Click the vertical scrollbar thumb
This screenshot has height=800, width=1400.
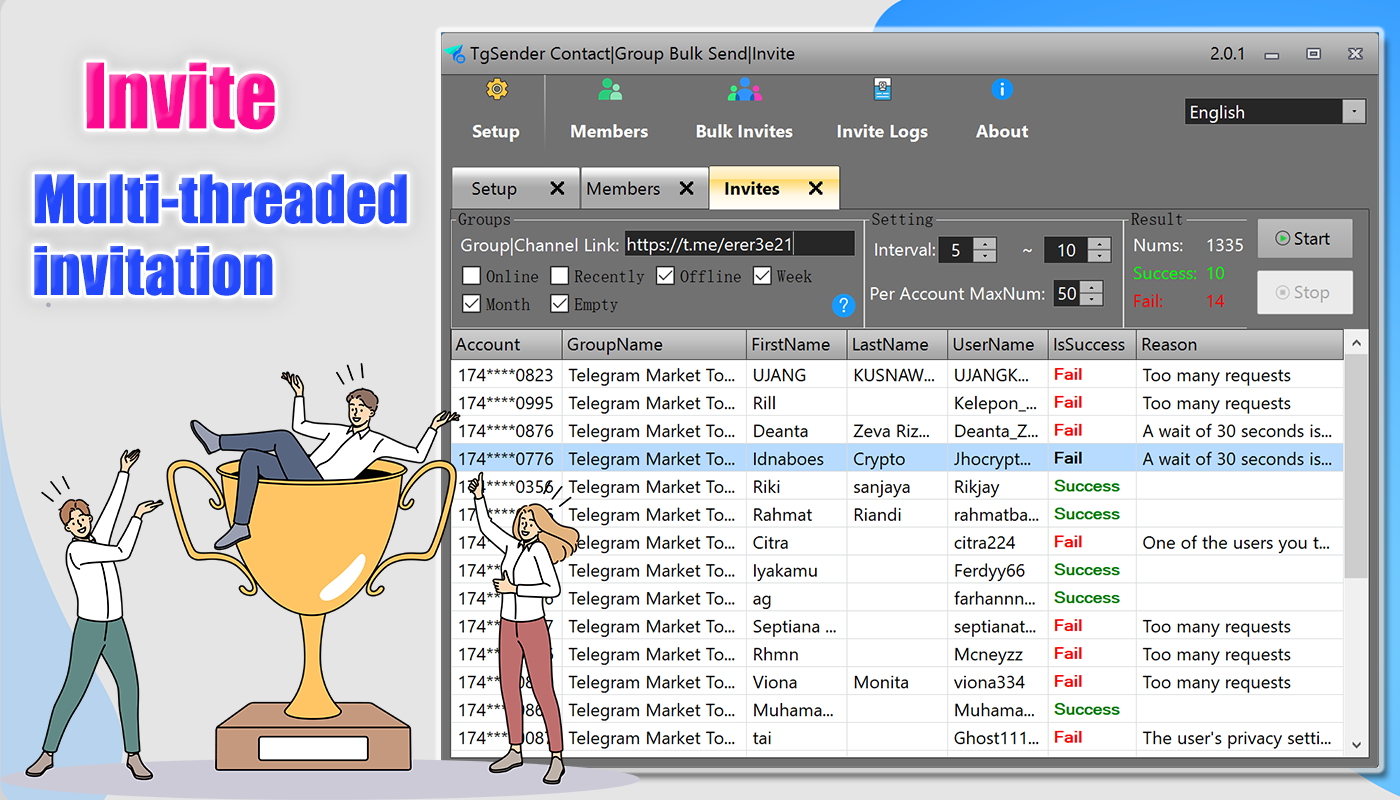pyautogui.click(x=1356, y=468)
